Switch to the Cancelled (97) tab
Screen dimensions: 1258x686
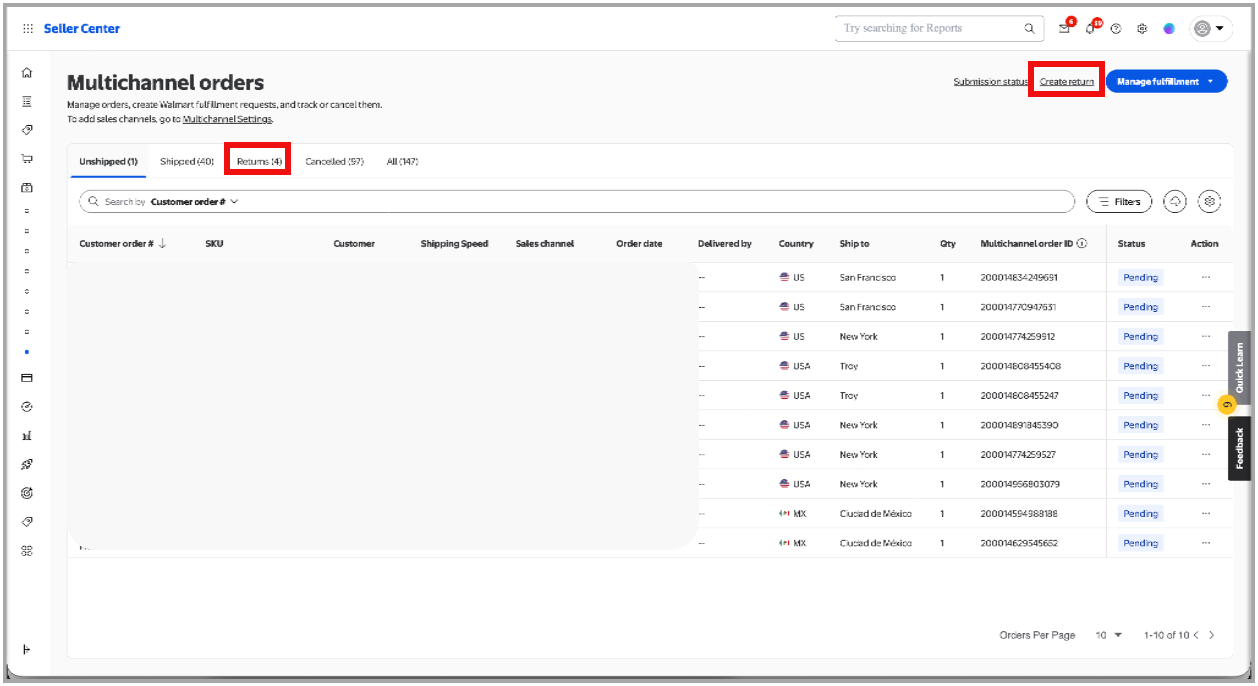click(x=334, y=161)
